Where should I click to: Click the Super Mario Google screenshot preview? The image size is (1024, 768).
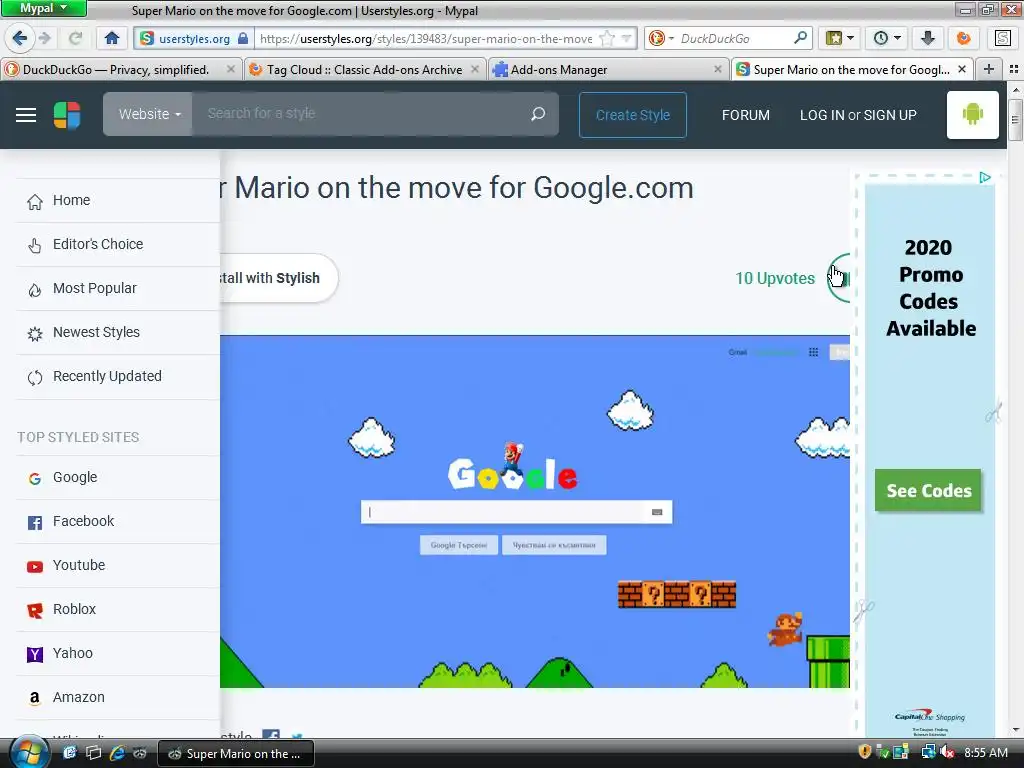(x=534, y=511)
